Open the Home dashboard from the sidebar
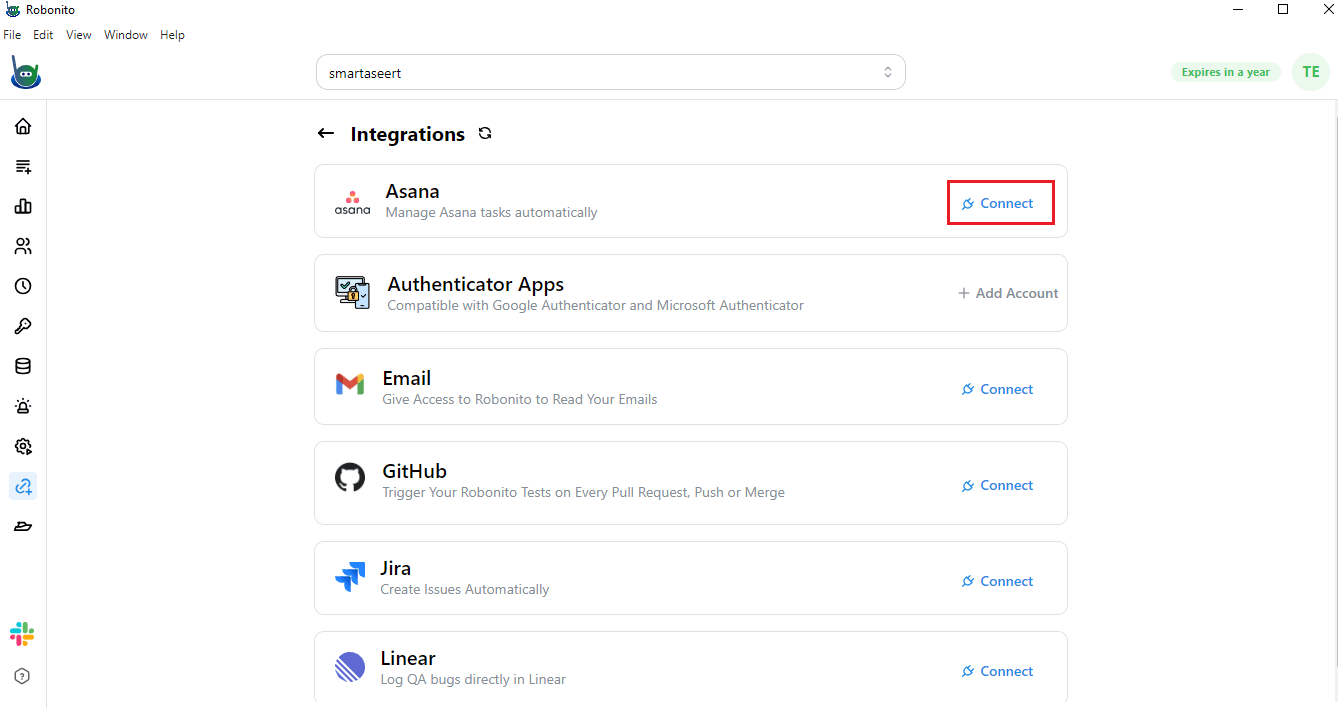The height and width of the screenshot is (708, 1338). point(22,126)
